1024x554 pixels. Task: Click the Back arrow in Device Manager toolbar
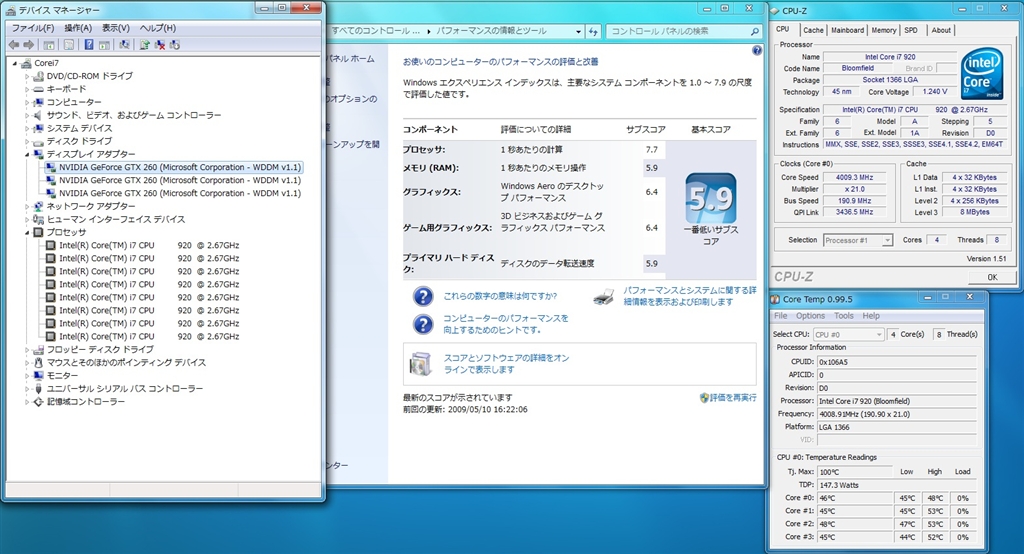pyautogui.click(x=14, y=44)
